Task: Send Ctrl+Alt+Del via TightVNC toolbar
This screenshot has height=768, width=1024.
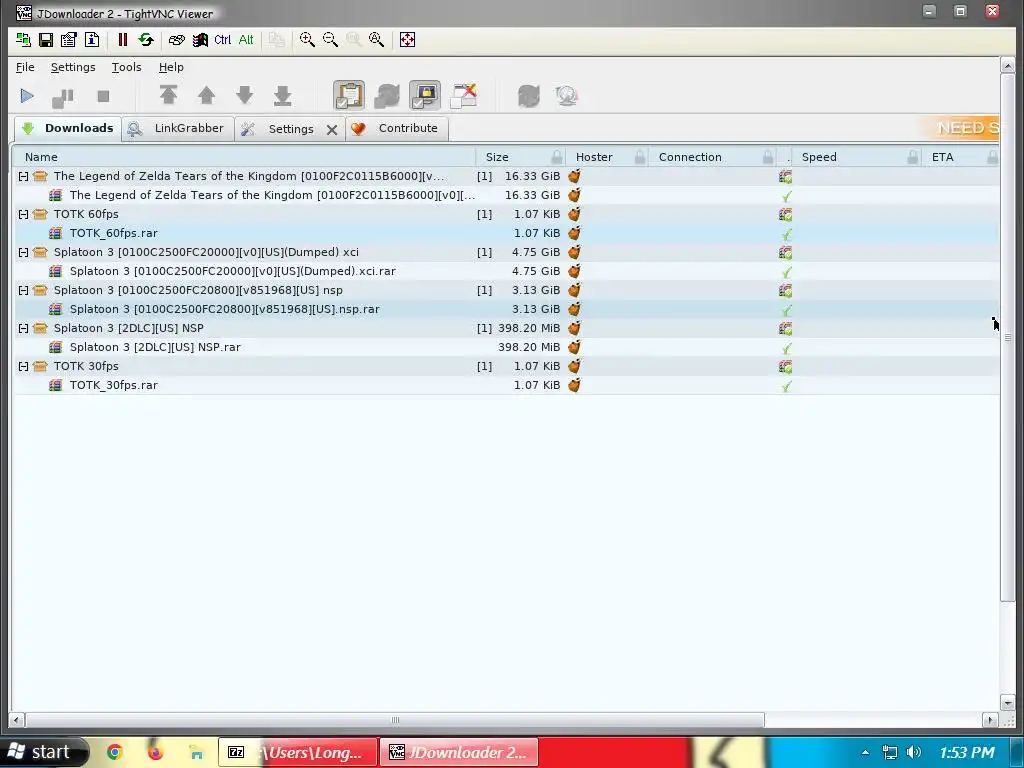Action: click(176, 40)
